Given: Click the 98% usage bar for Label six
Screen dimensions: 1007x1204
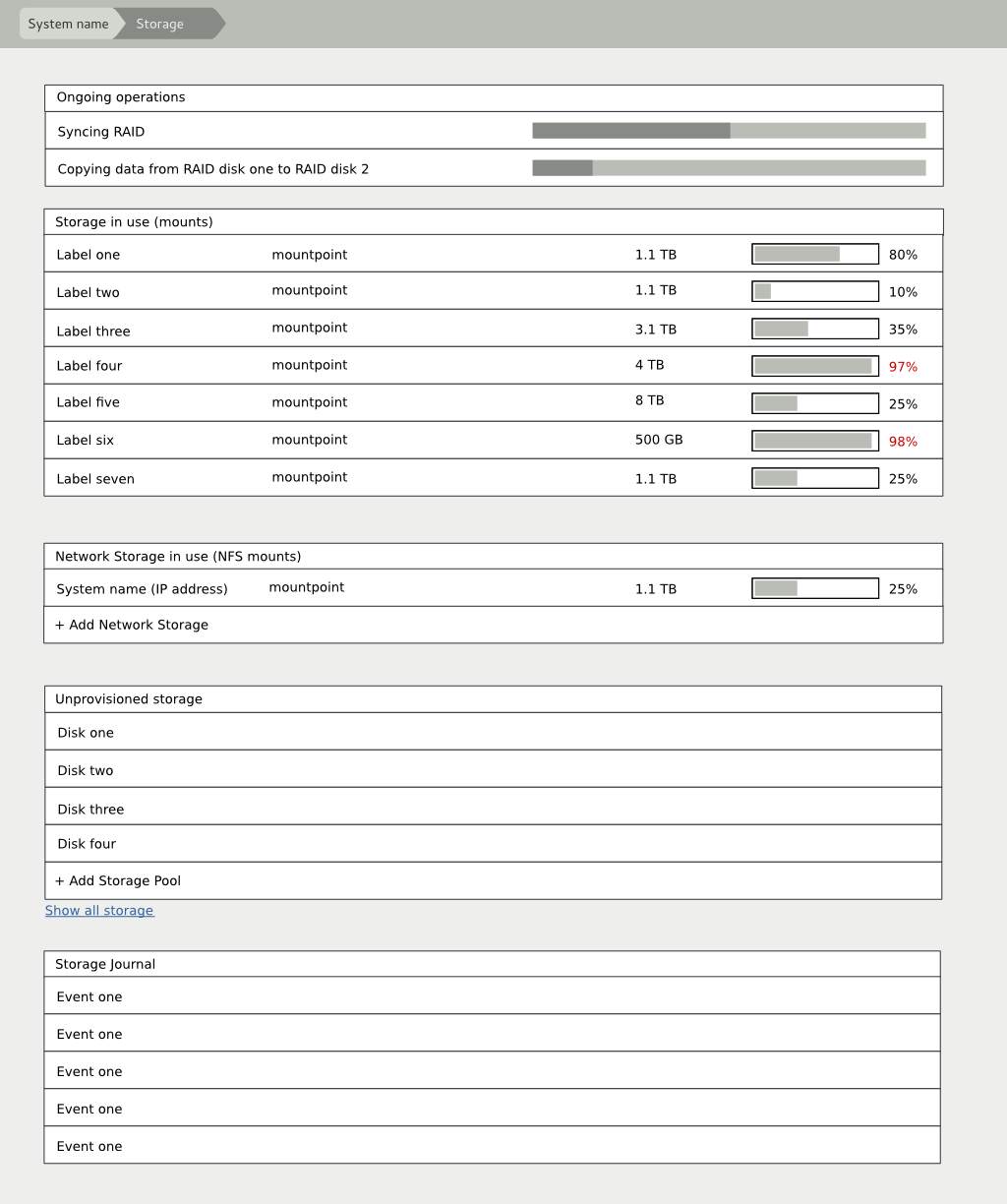Looking at the screenshot, I should point(814,440).
